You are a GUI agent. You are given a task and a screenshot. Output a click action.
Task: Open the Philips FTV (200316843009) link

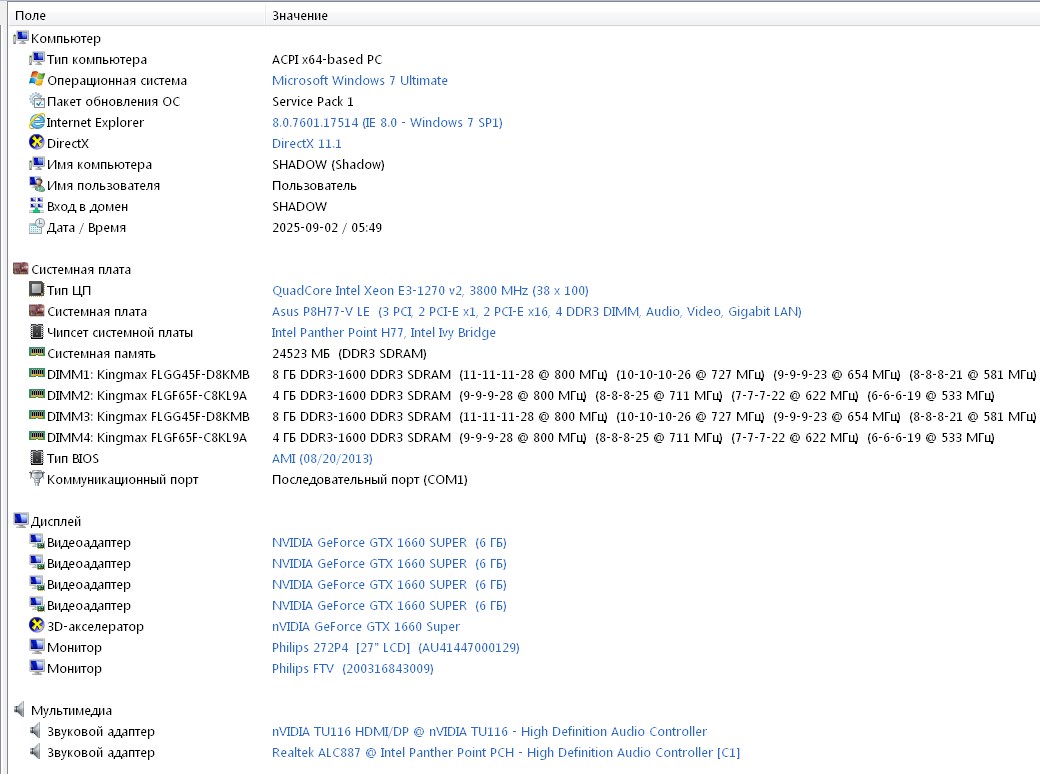point(353,669)
